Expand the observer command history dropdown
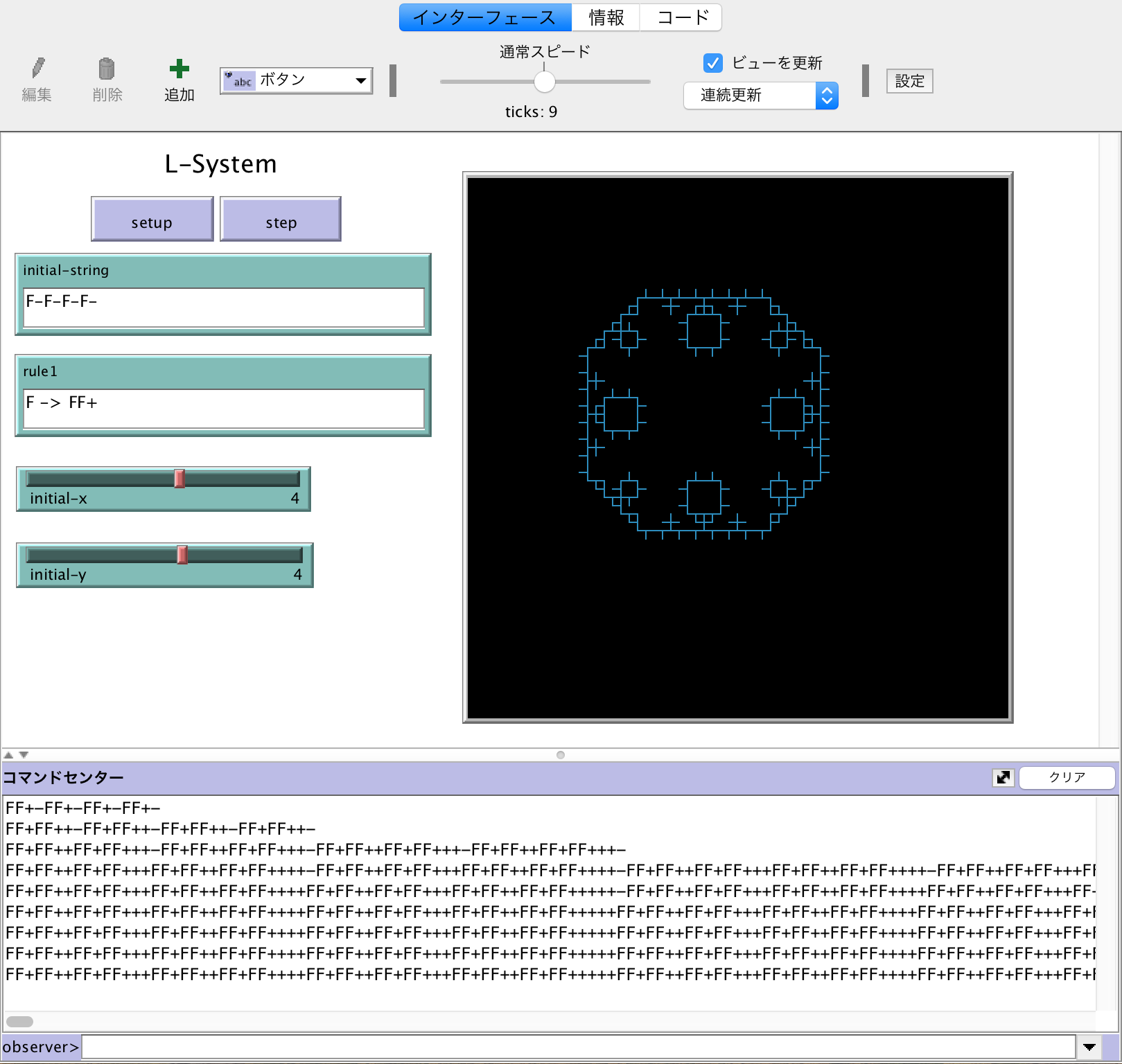The width and height of the screenshot is (1122, 1064). click(x=1089, y=1047)
